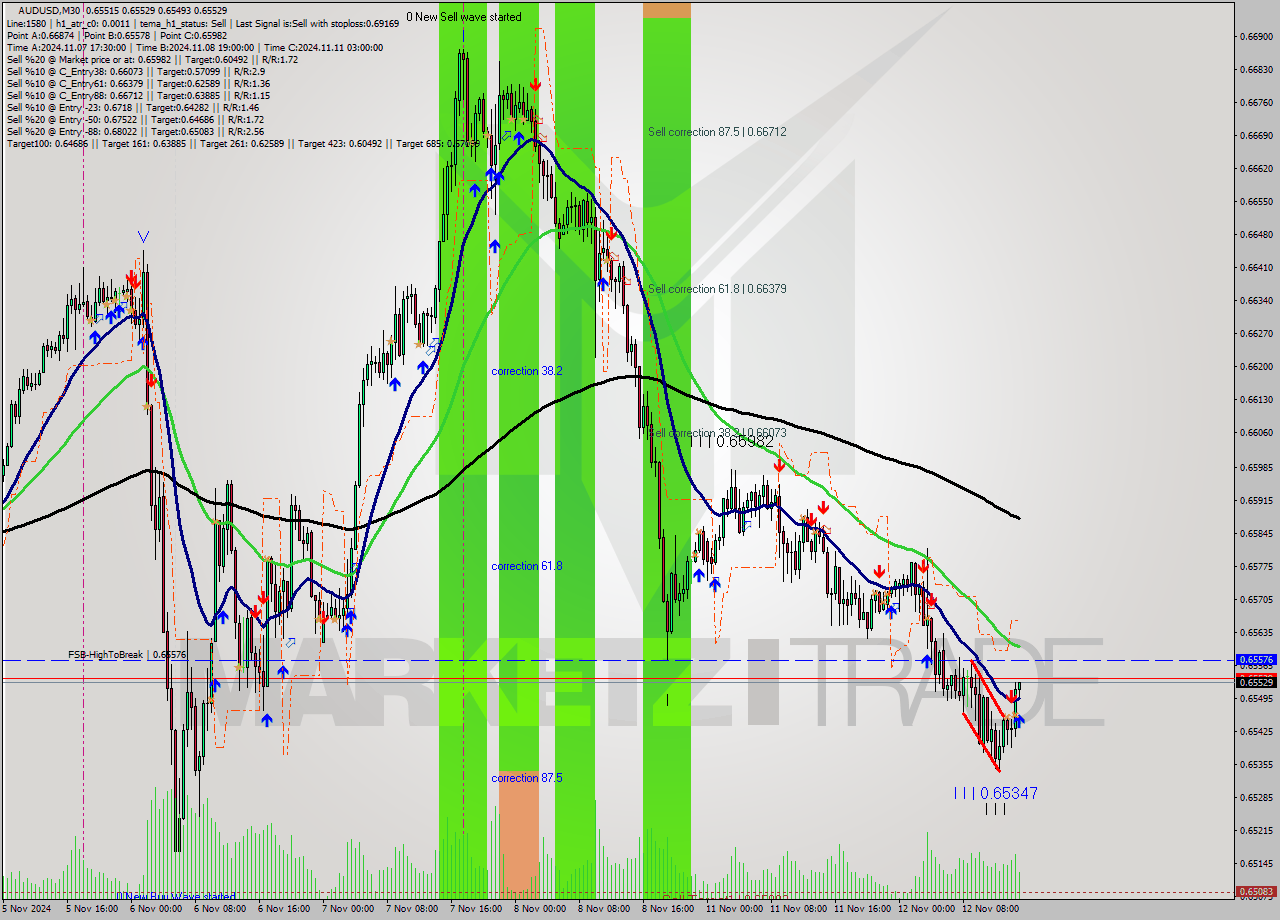Viewport: 1280px width, 920px height.
Task: Click the '11 Nov 00:00' time axis label
Action: [734, 909]
